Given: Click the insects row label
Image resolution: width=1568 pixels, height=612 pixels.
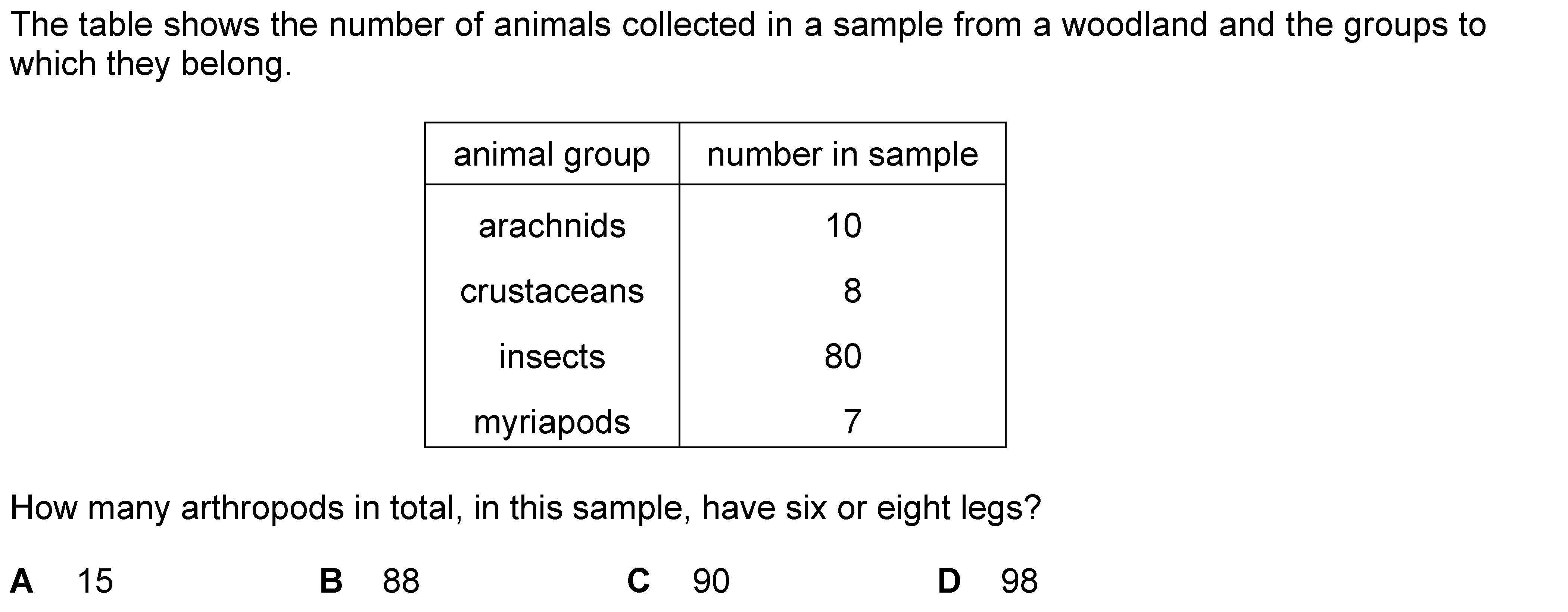Looking at the screenshot, I should (552, 357).
